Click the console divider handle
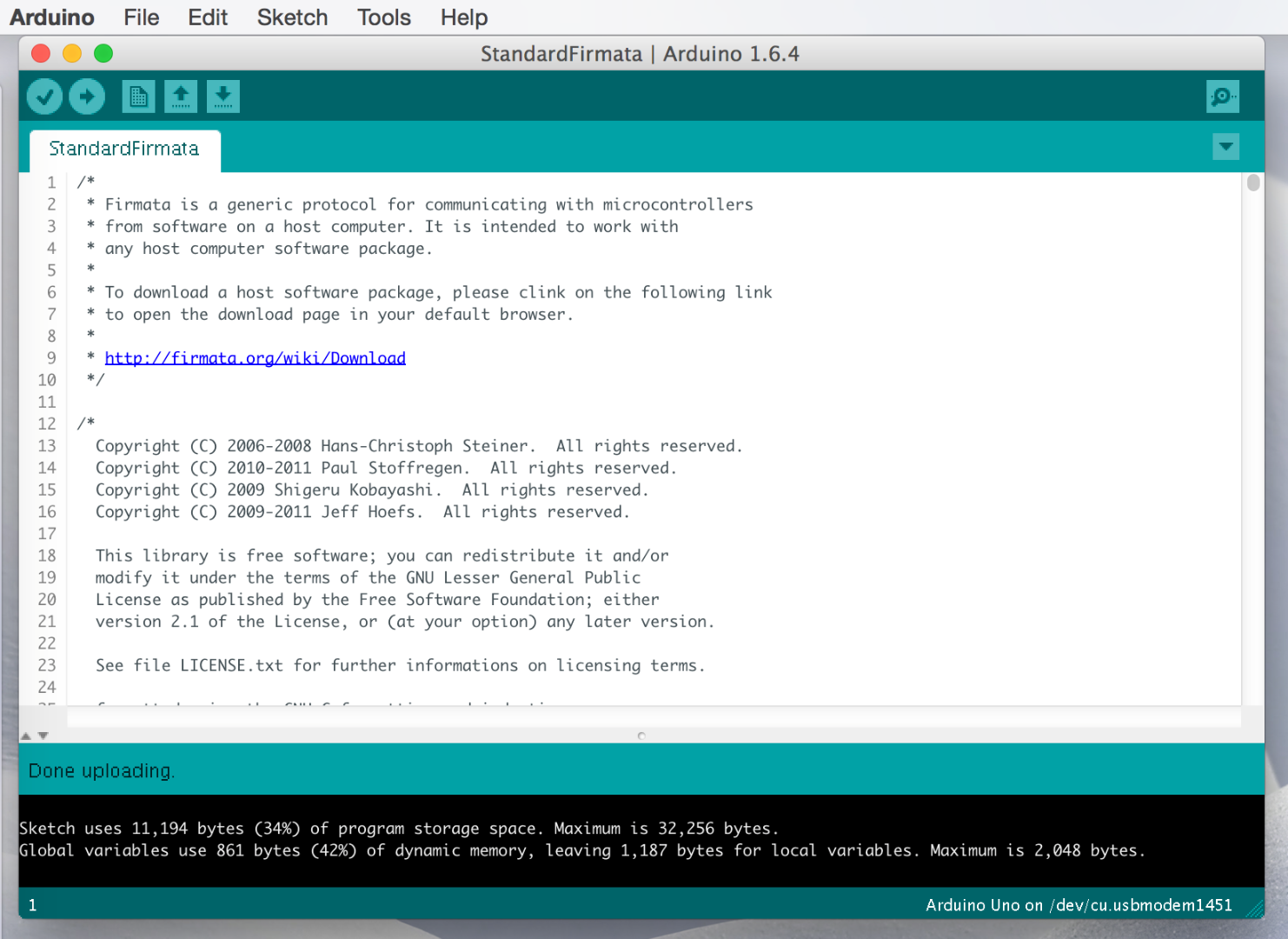The image size is (1288, 939). pos(641,735)
